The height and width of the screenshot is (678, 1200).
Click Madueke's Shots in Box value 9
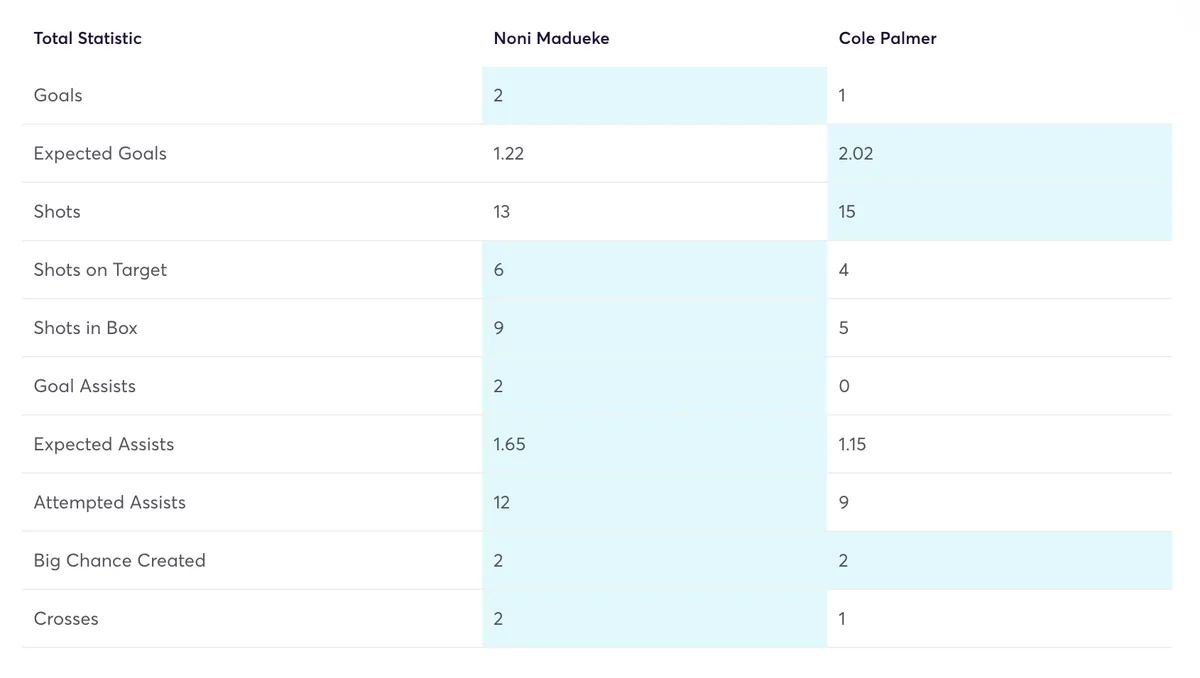pyautogui.click(x=499, y=328)
